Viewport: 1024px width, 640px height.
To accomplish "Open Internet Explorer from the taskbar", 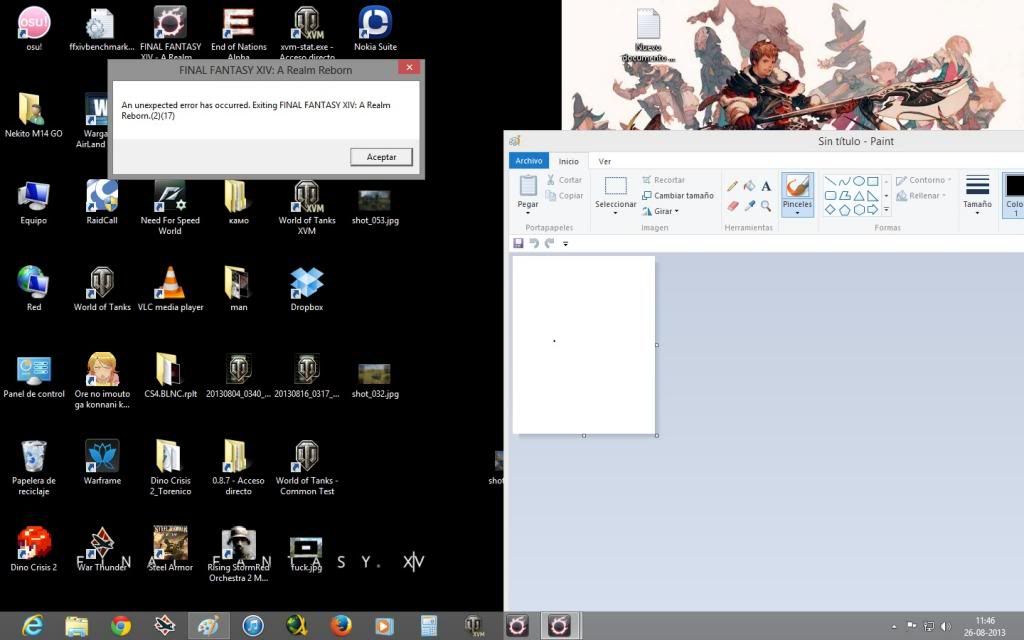I will pos(32,626).
